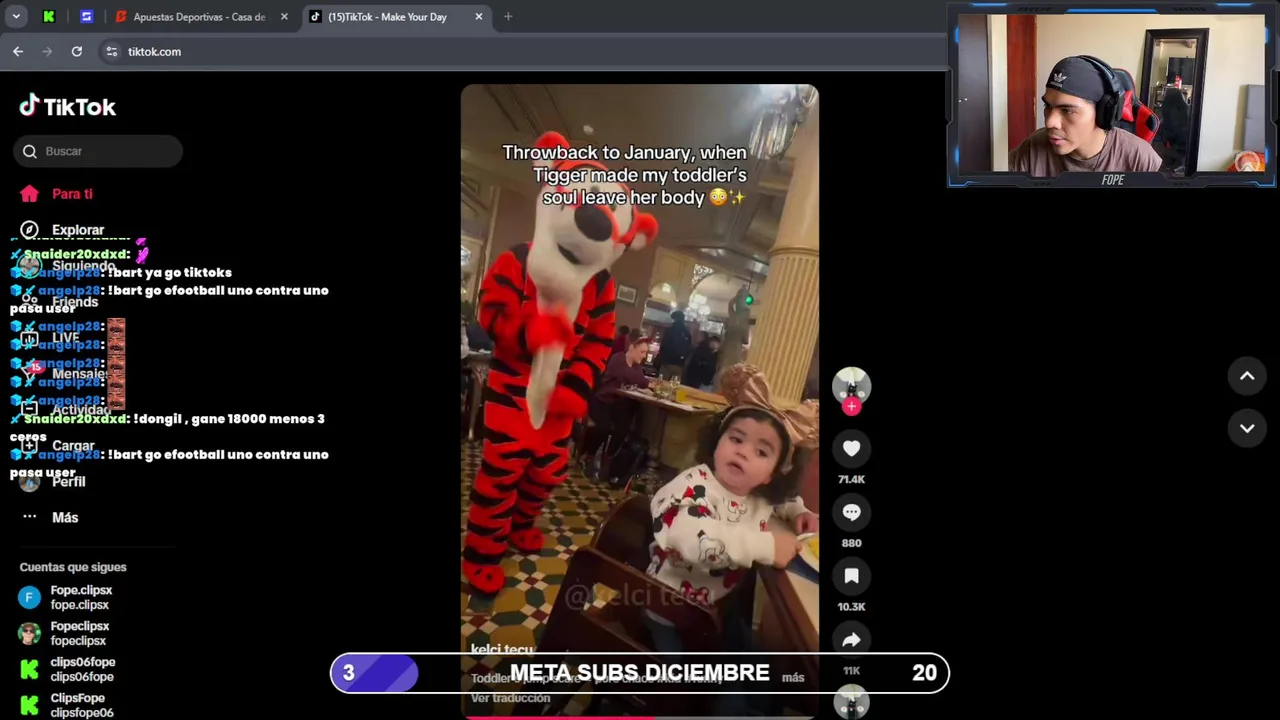Screen dimensions: 1280x720
Task: Click the browser forward arrow
Action: click(x=47, y=51)
